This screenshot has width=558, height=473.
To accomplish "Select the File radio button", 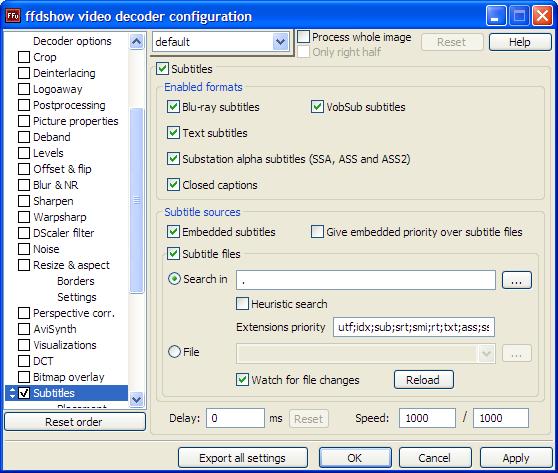I will tap(174, 352).
